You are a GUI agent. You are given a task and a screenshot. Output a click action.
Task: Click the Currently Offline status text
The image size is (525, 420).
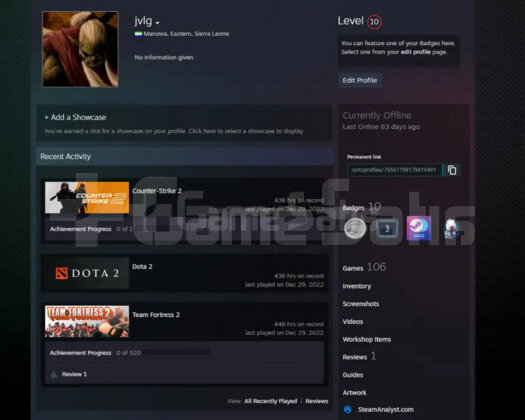377,116
